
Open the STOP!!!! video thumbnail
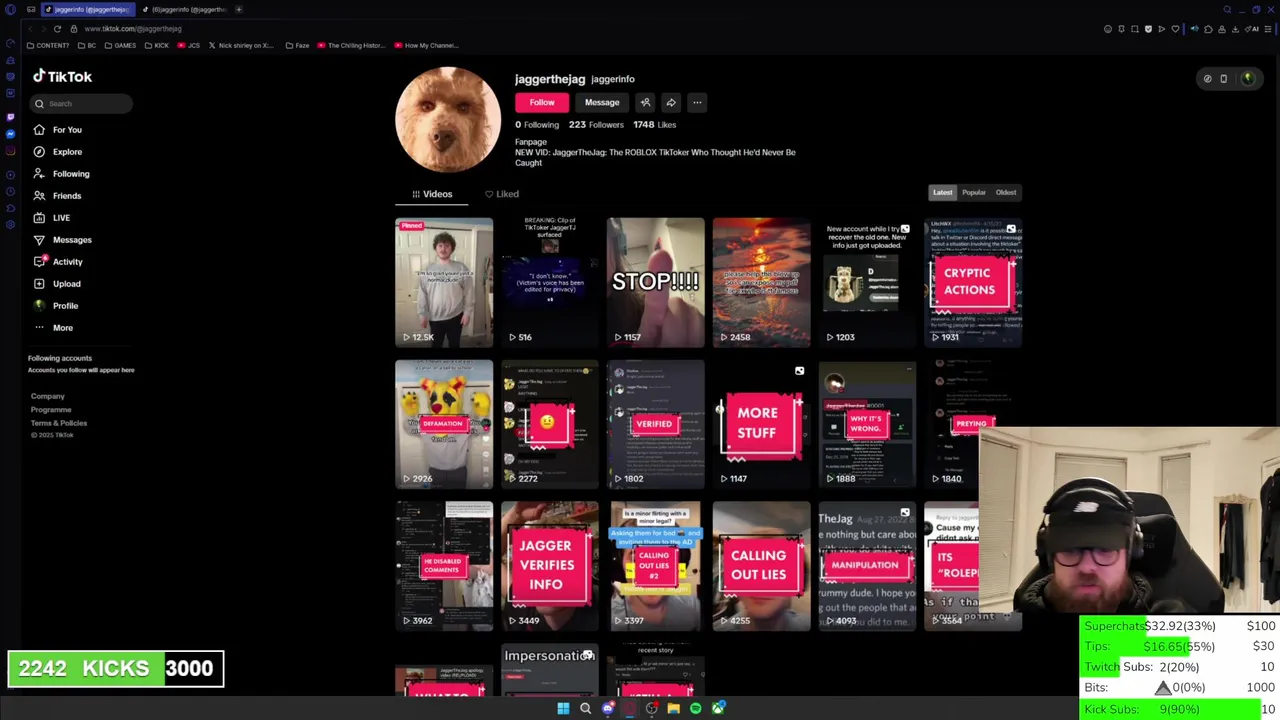(656, 282)
